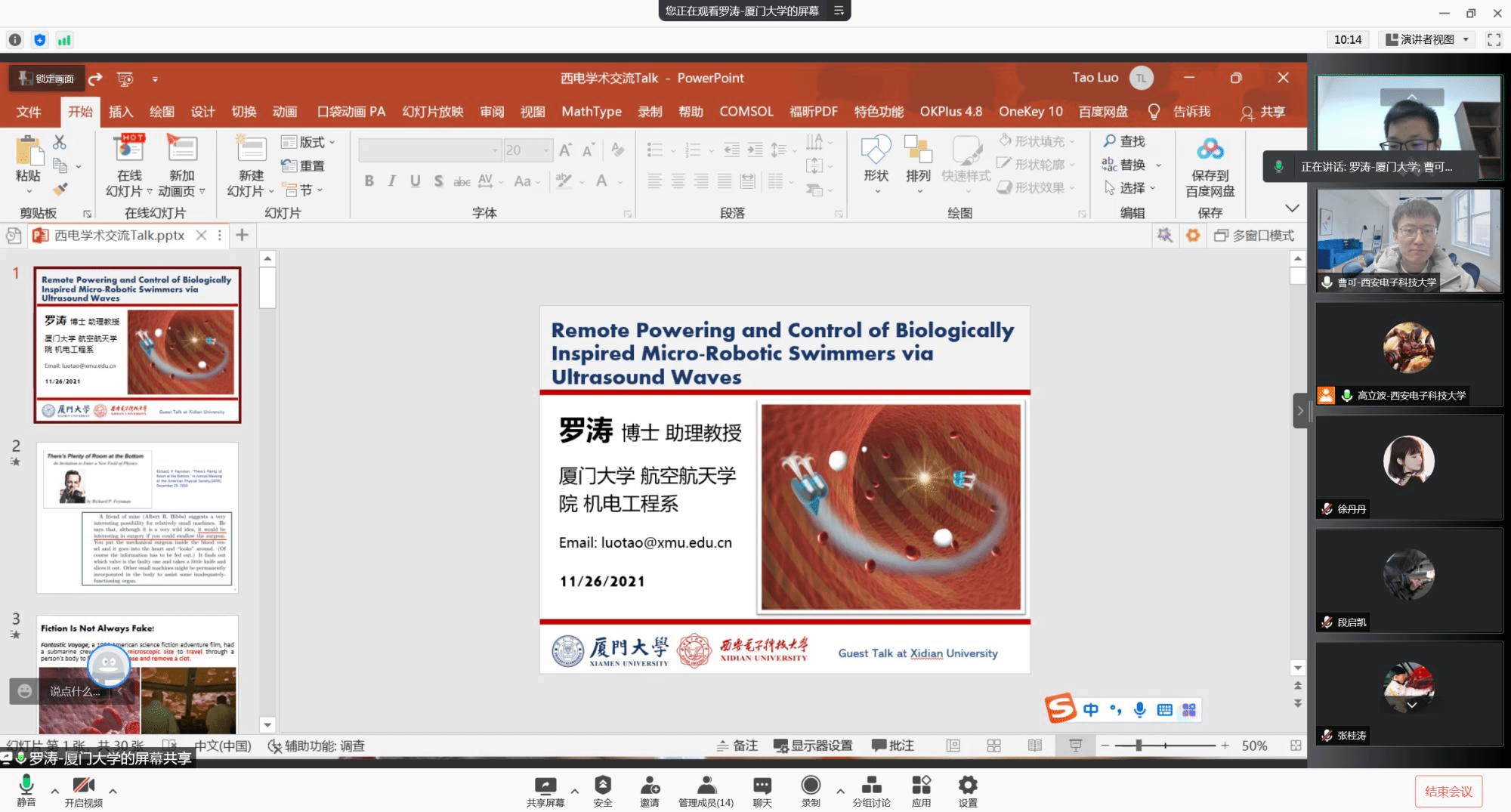Viewport: 1511px width, 812px height.
Task: Click Manage Participants (管理成员) button
Action: [706, 789]
